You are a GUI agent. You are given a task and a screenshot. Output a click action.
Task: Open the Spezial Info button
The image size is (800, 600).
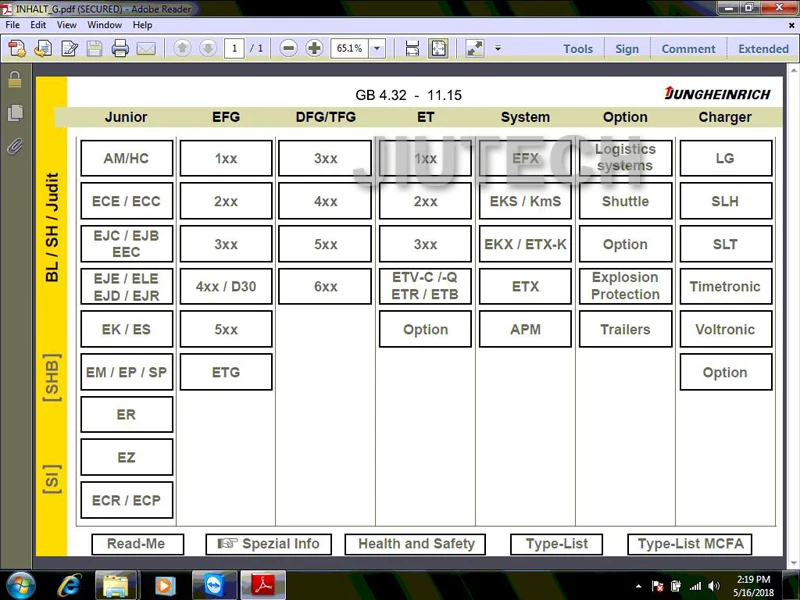268,544
